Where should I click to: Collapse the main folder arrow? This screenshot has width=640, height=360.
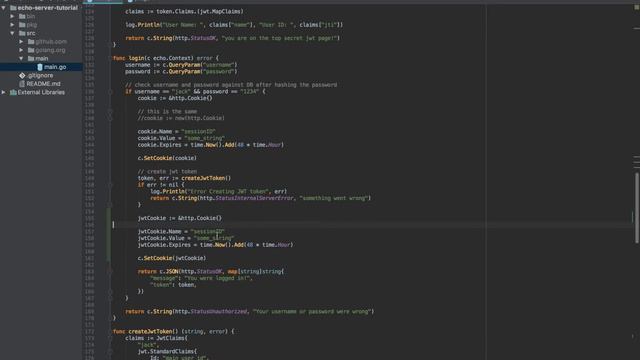tap(21, 58)
